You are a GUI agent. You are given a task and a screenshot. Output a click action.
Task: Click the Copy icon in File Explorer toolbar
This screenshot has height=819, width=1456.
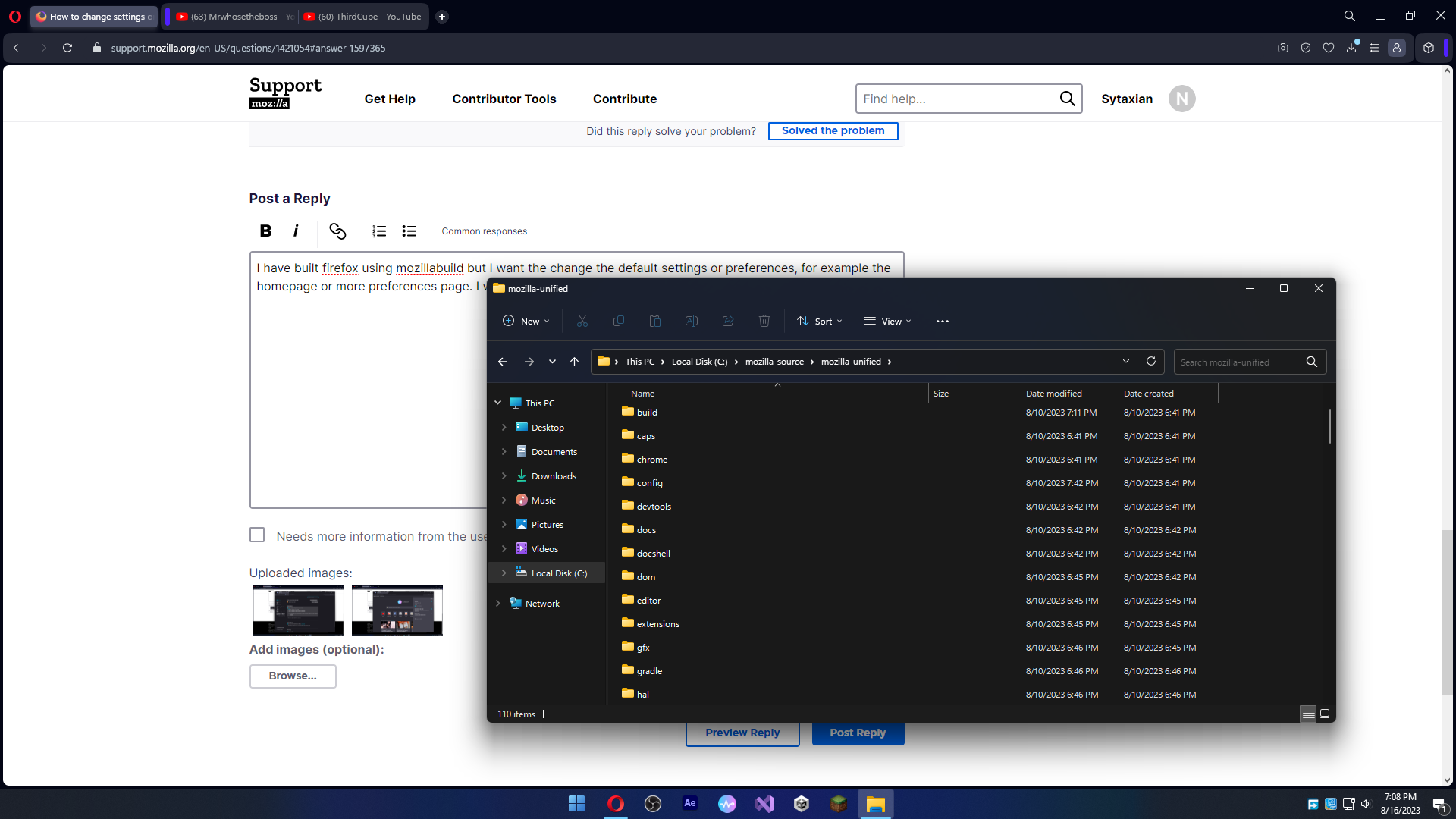[x=619, y=321]
